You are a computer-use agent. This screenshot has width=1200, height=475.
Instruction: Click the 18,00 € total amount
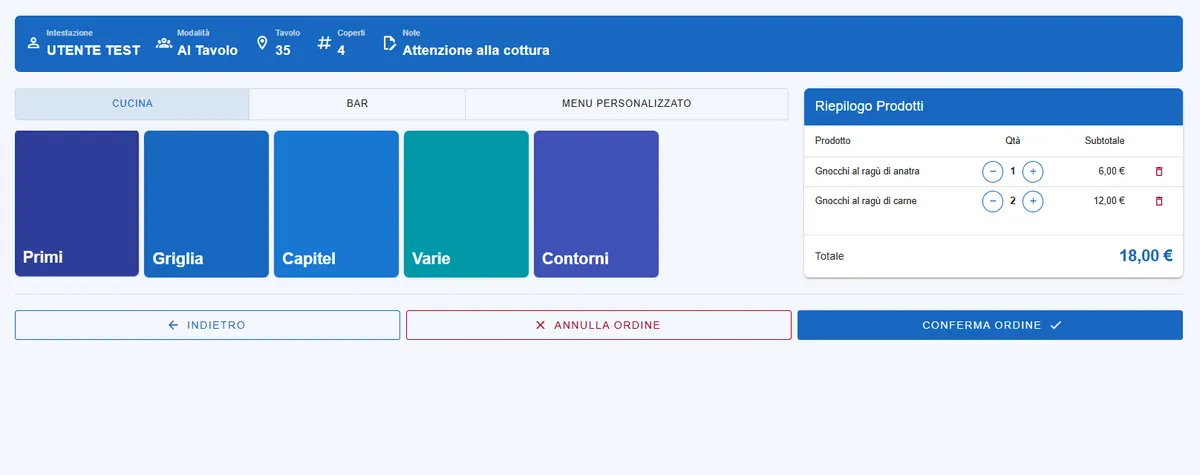click(x=1146, y=256)
